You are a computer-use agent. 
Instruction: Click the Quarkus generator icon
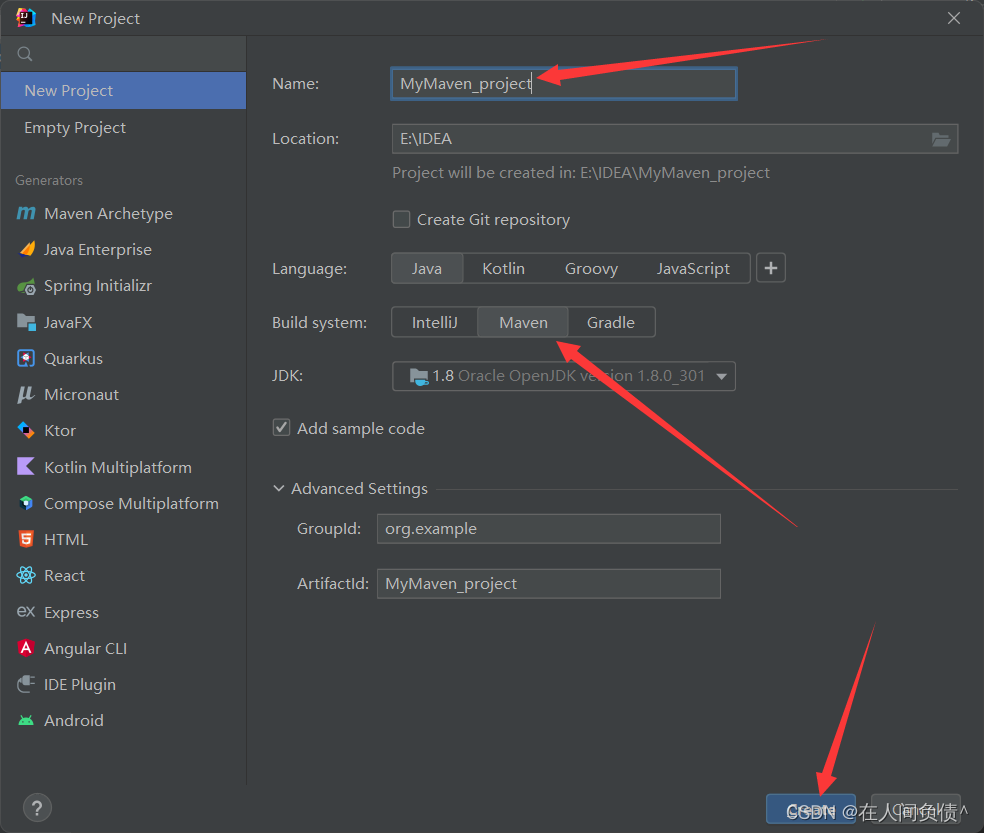click(x=26, y=358)
